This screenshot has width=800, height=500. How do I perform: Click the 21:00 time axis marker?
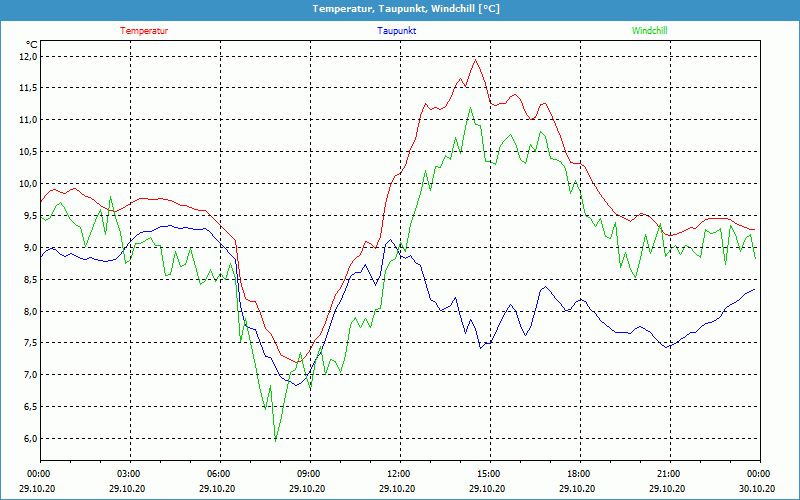coord(668,474)
